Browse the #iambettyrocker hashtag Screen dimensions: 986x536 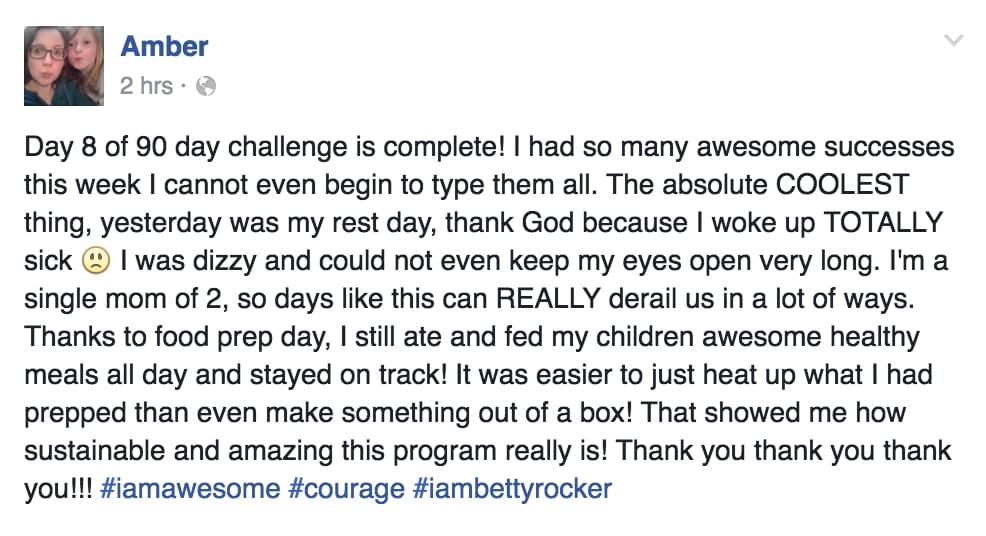coord(512,489)
